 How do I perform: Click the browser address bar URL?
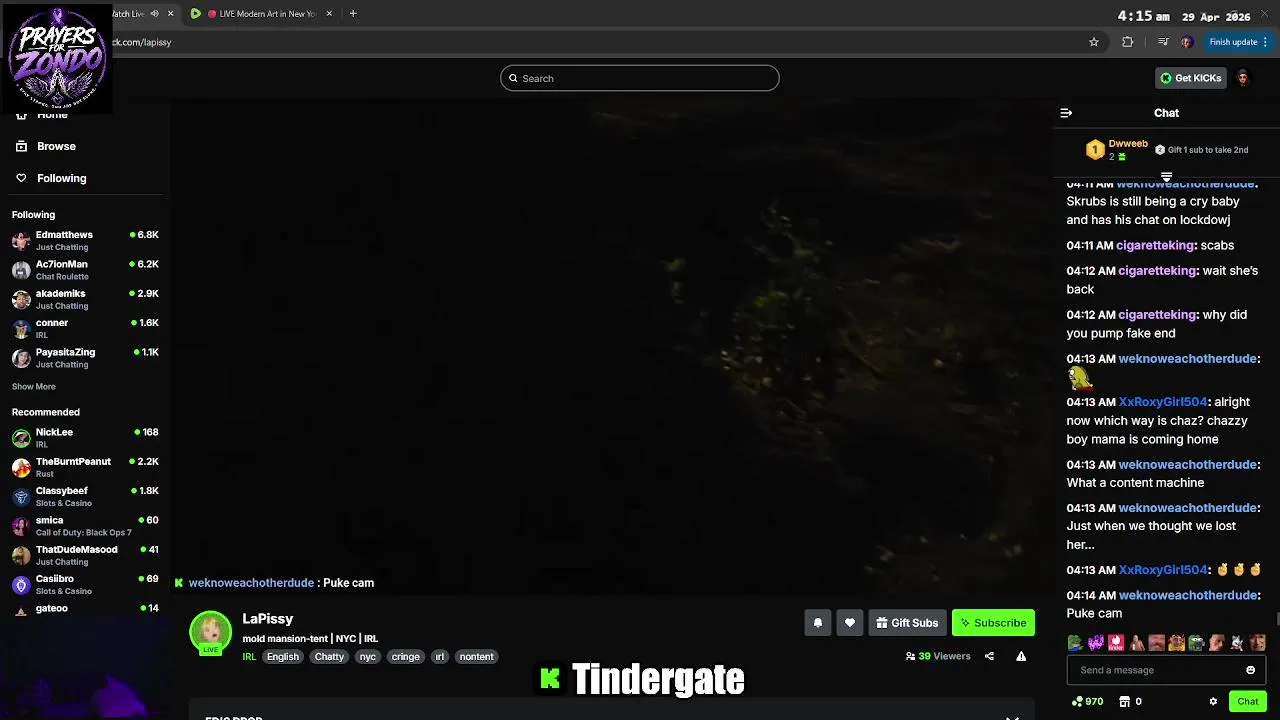click(x=142, y=42)
